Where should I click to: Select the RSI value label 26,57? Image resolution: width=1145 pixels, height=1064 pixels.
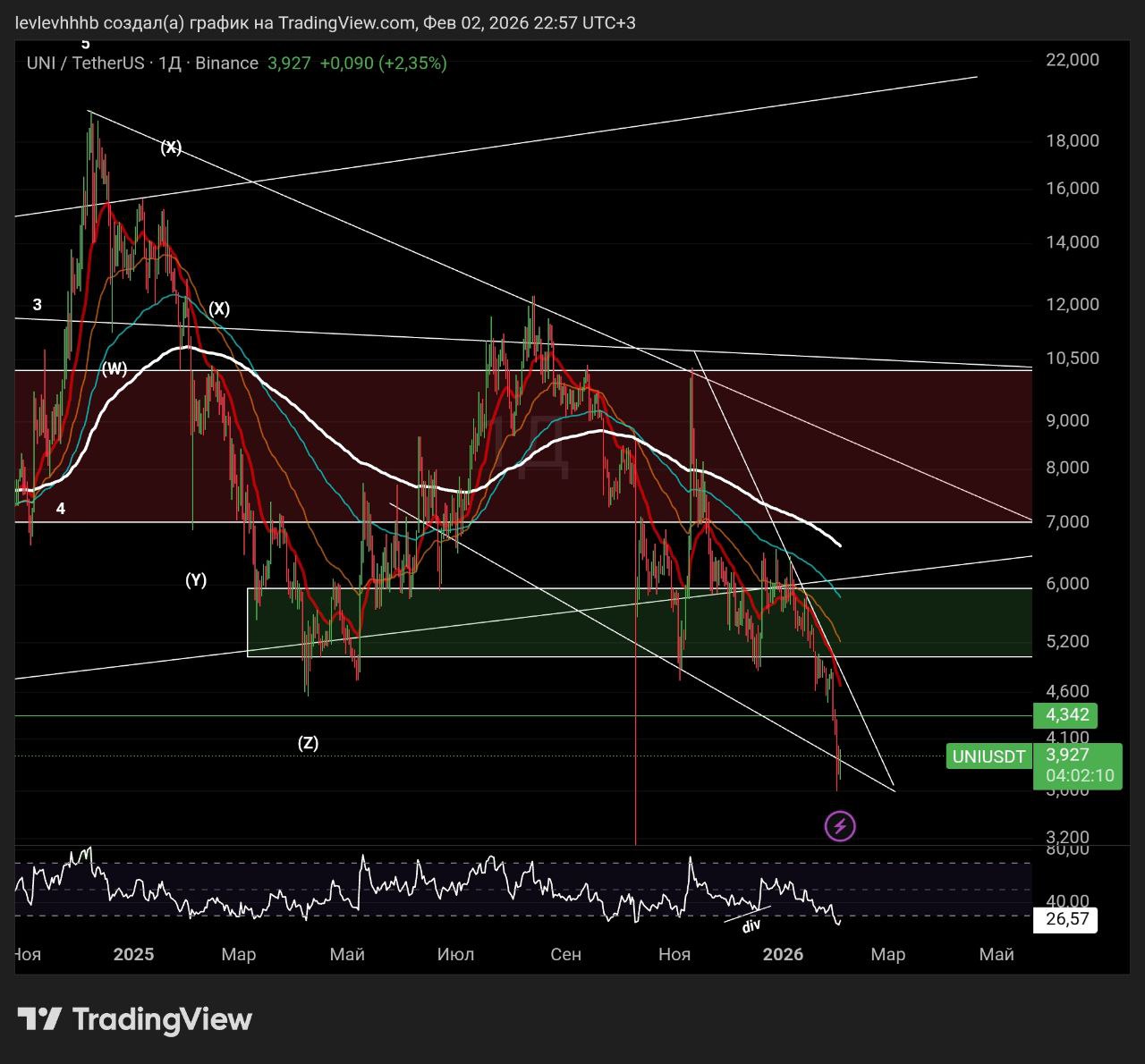[1066, 919]
